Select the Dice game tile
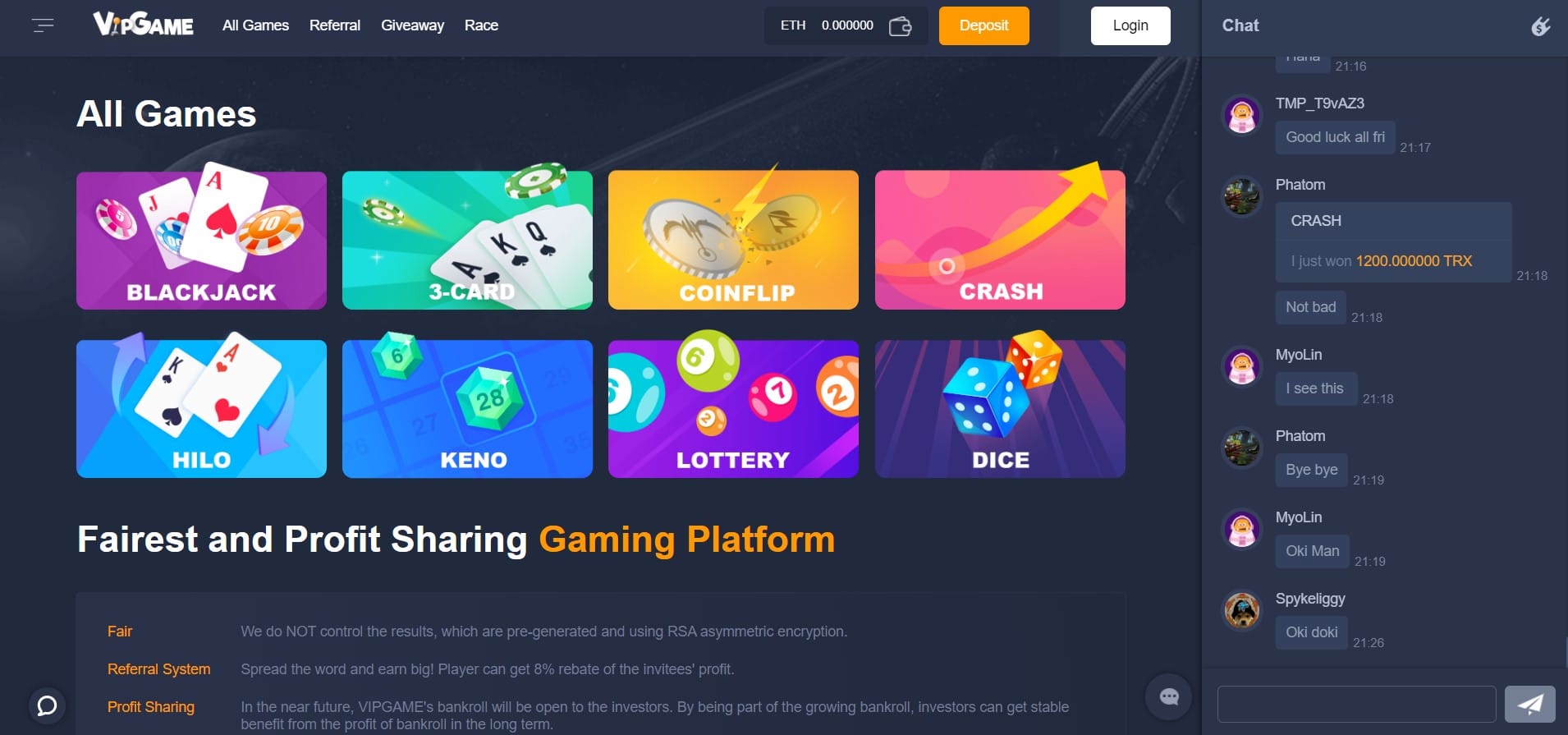This screenshot has width=1568, height=735. point(1000,409)
